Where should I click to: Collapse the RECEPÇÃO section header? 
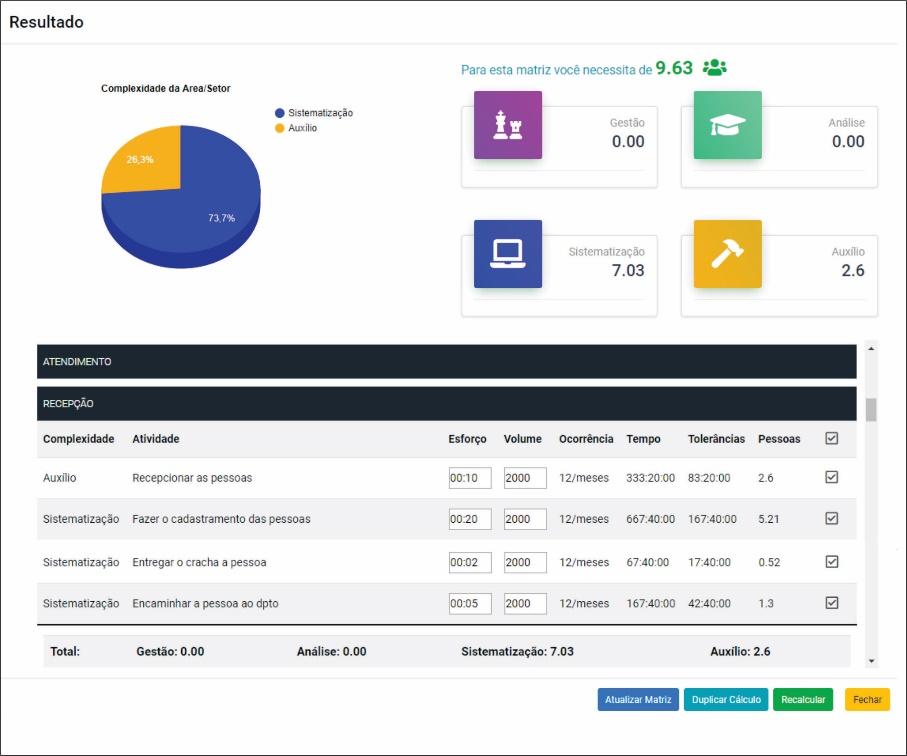point(447,404)
